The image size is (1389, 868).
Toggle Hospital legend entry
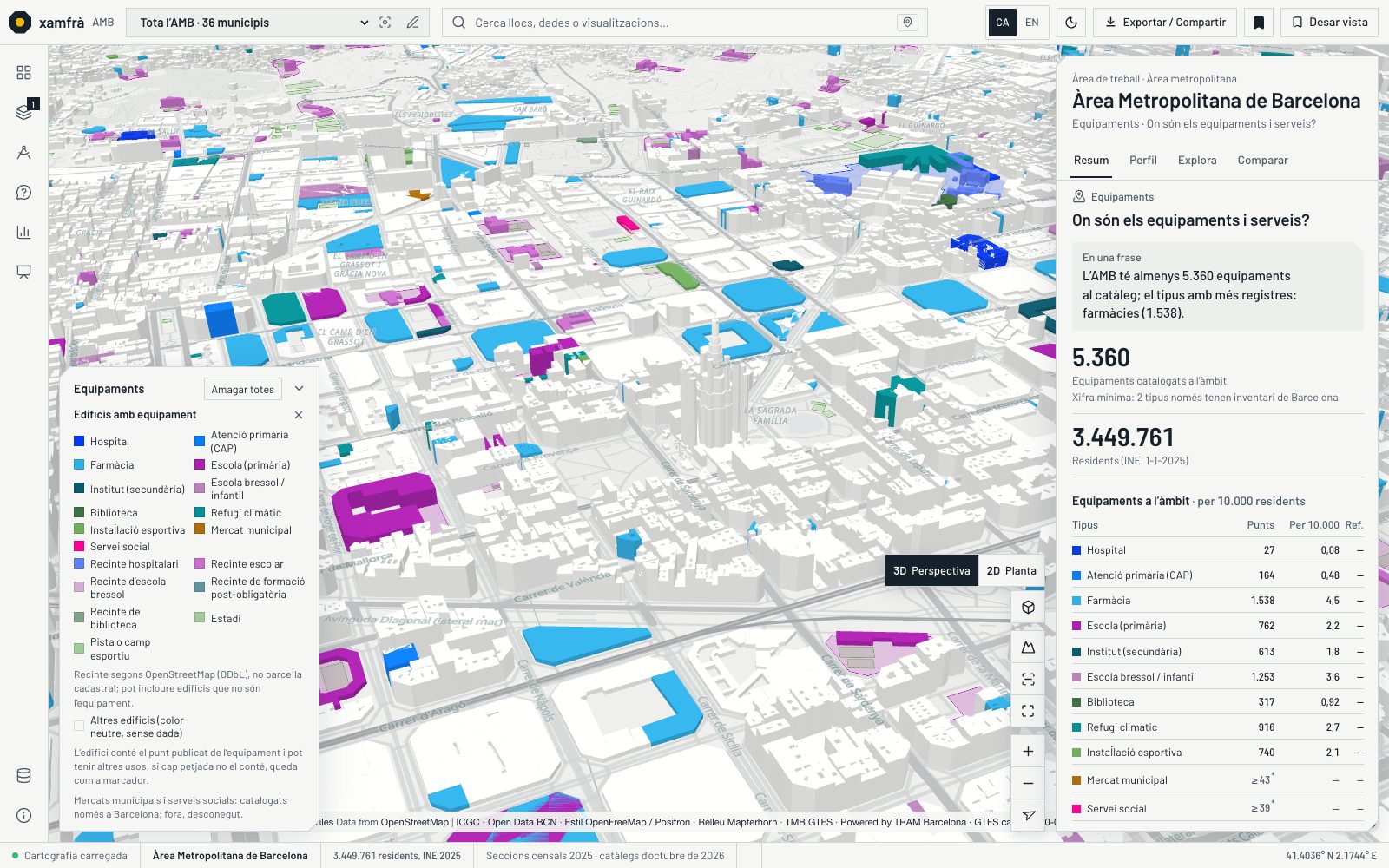102,442
